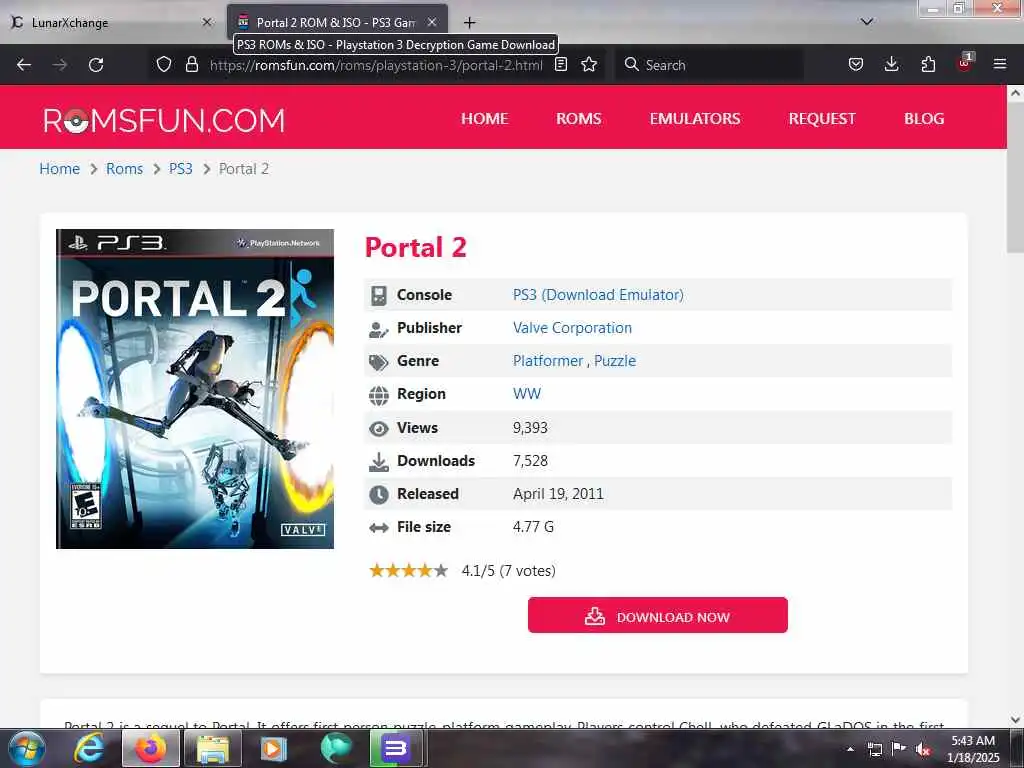Click the ROMSFUN.COM logo

[164, 120]
